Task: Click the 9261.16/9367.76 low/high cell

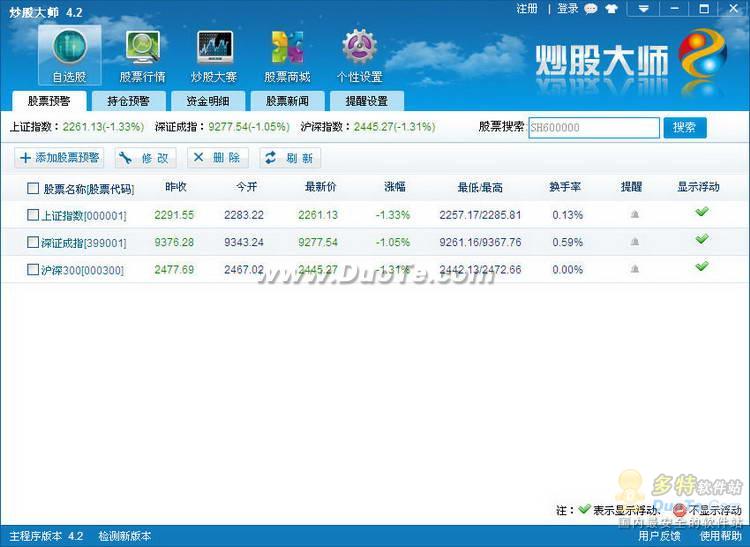Action: click(480, 242)
